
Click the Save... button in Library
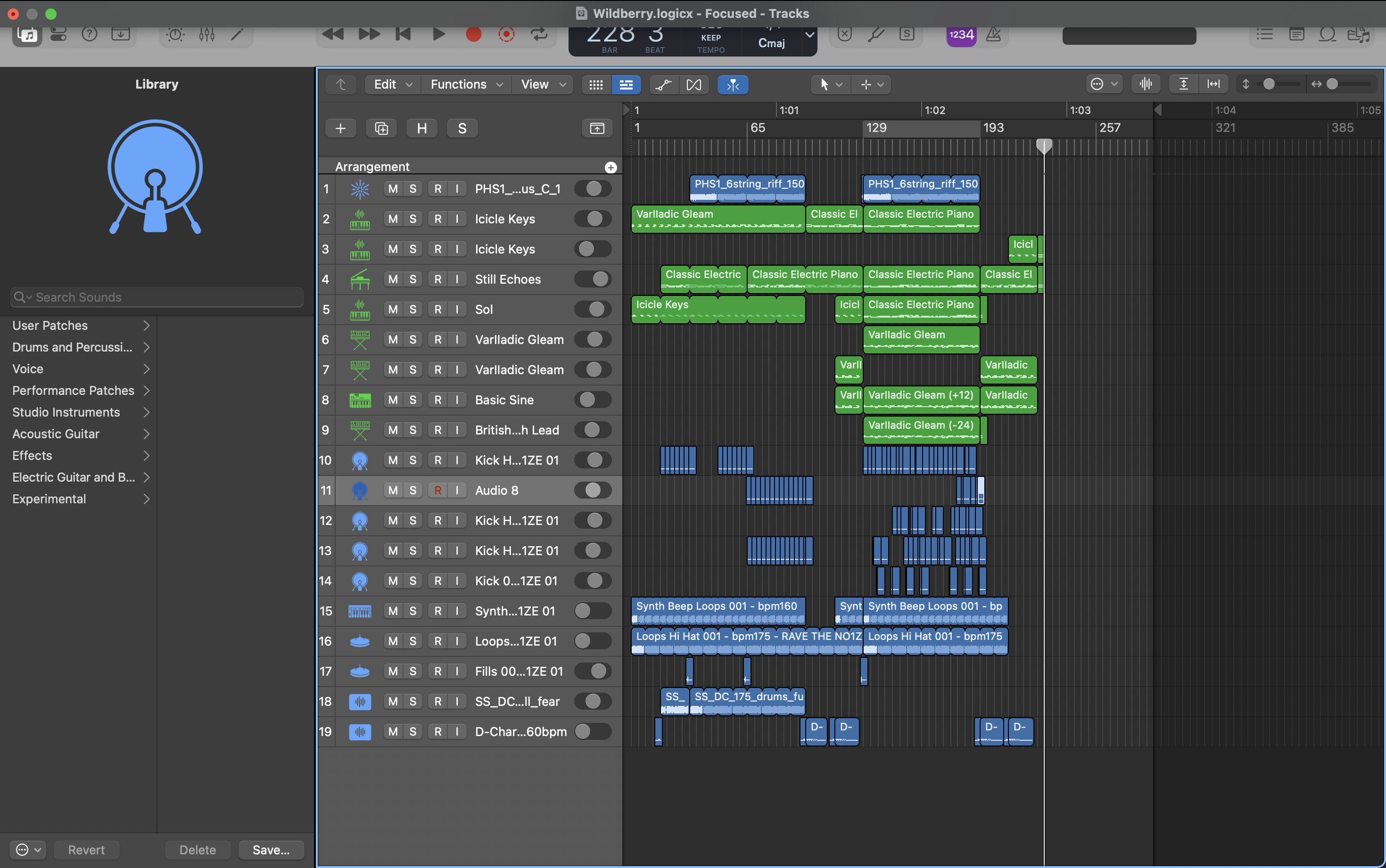click(x=271, y=849)
